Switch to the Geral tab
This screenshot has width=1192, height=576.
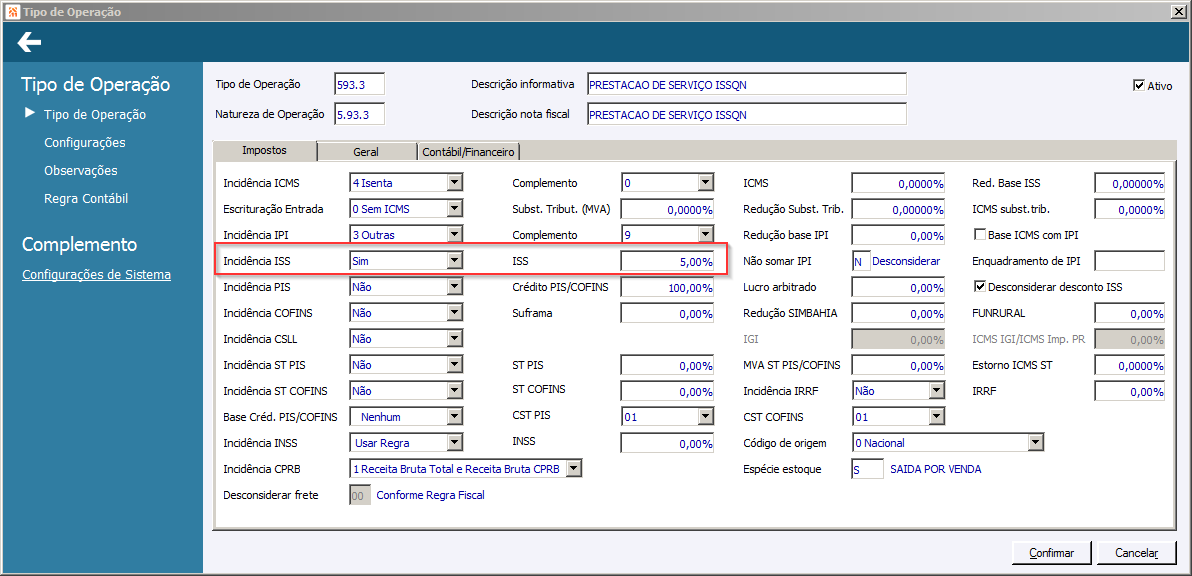click(366, 152)
